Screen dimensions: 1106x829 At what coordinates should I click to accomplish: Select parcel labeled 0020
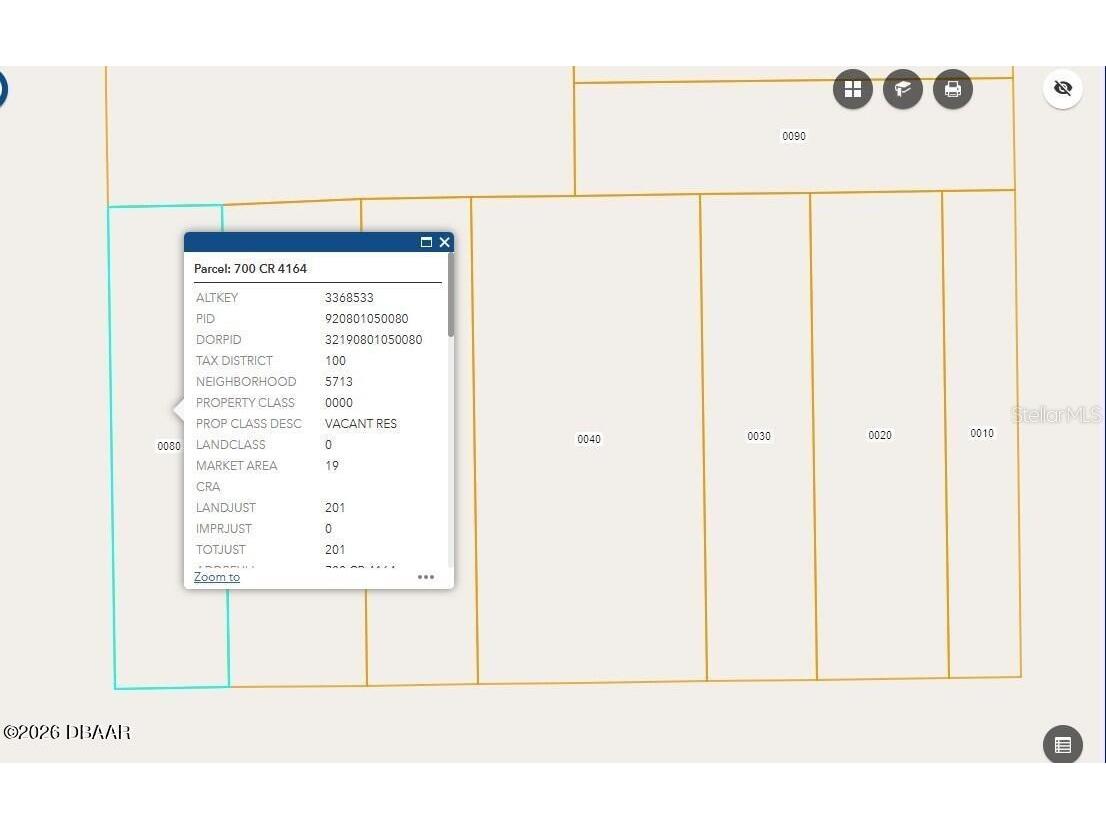click(x=880, y=435)
